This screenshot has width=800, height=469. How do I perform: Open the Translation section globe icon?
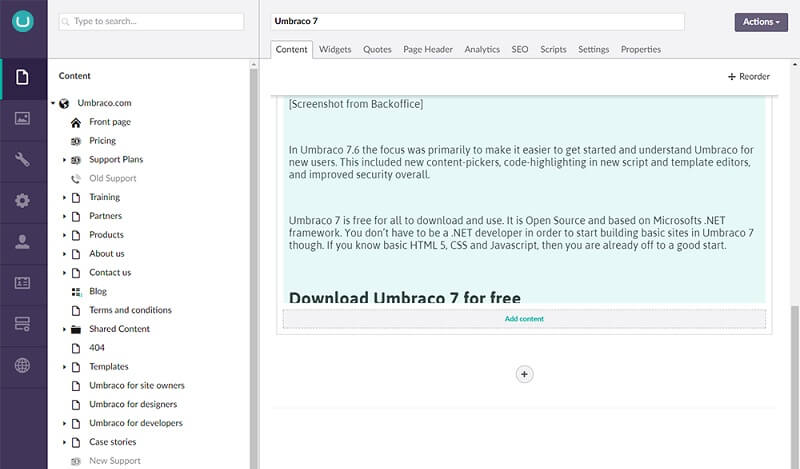coord(22,365)
